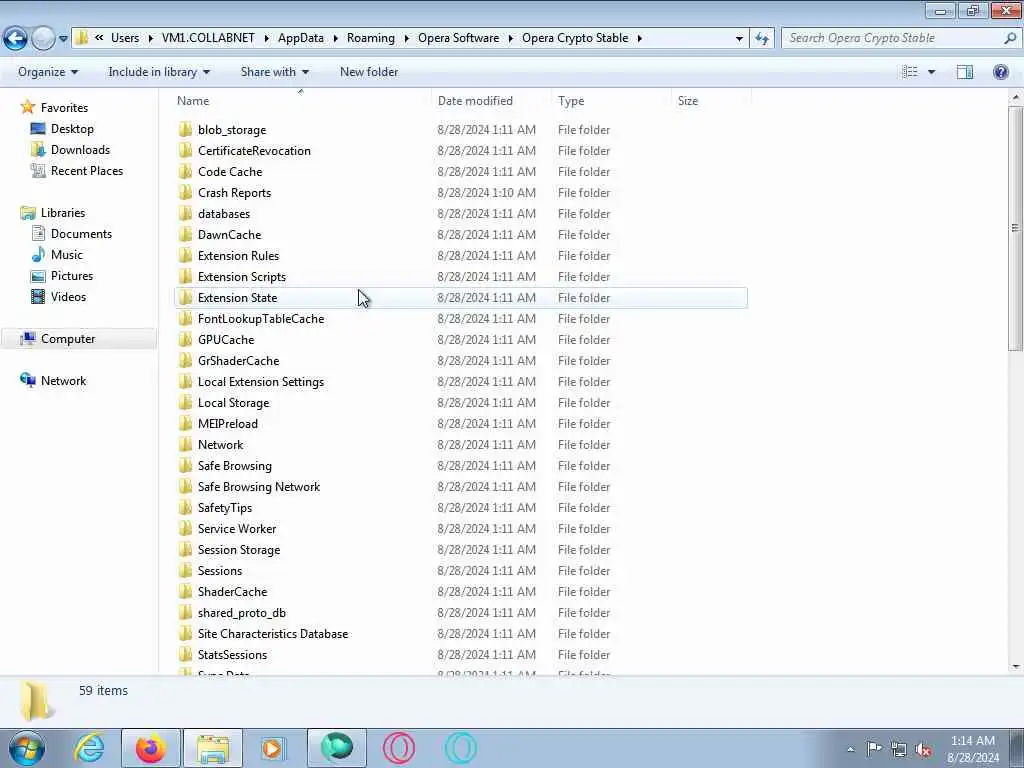1024x768 pixels.
Task: Expand the arrow after AppData breadcrumb
Action: pos(336,39)
